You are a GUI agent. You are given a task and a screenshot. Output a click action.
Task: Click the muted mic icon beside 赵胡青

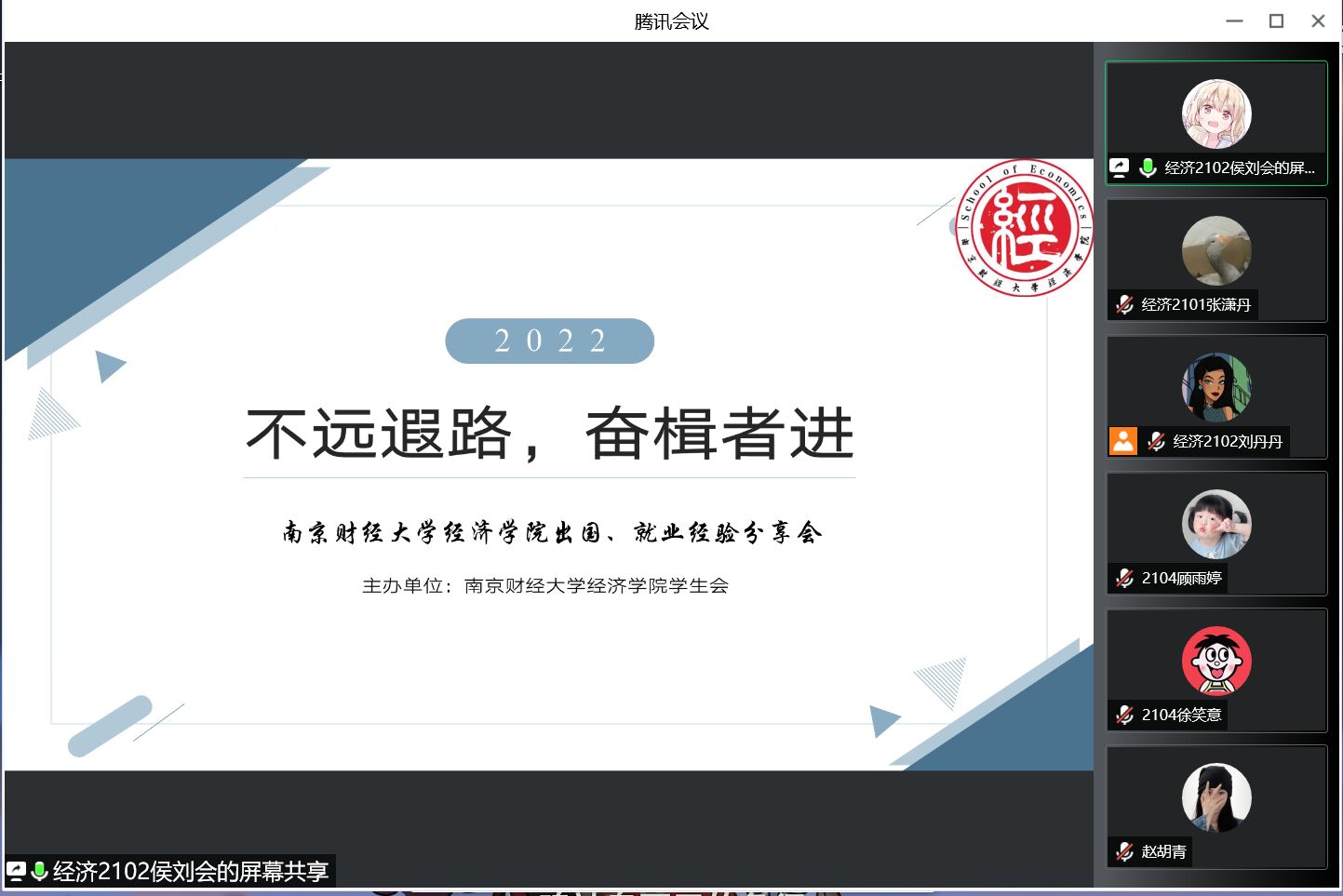[1124, 851]
